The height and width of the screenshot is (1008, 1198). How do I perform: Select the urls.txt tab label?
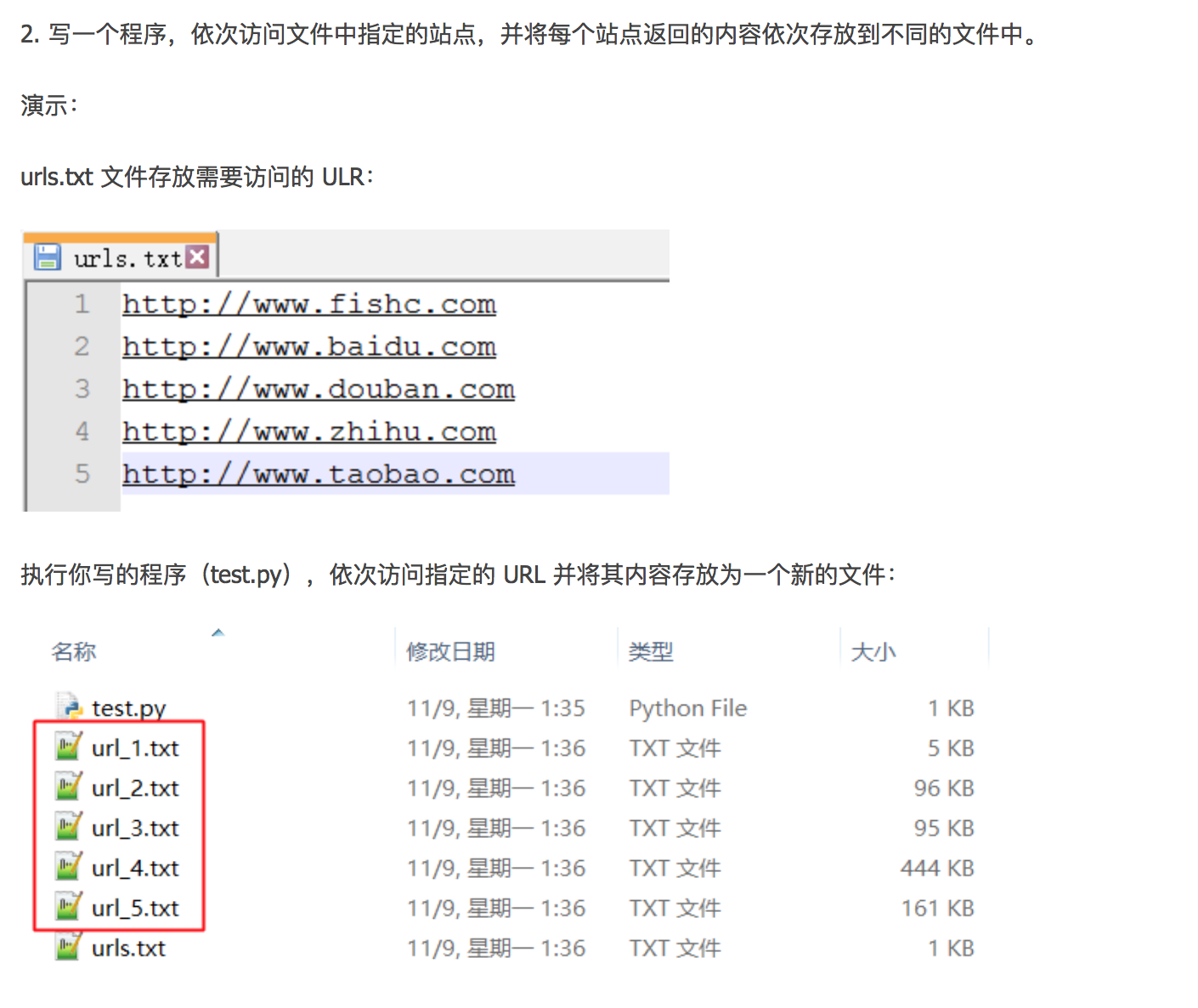(x=127, y=258)
